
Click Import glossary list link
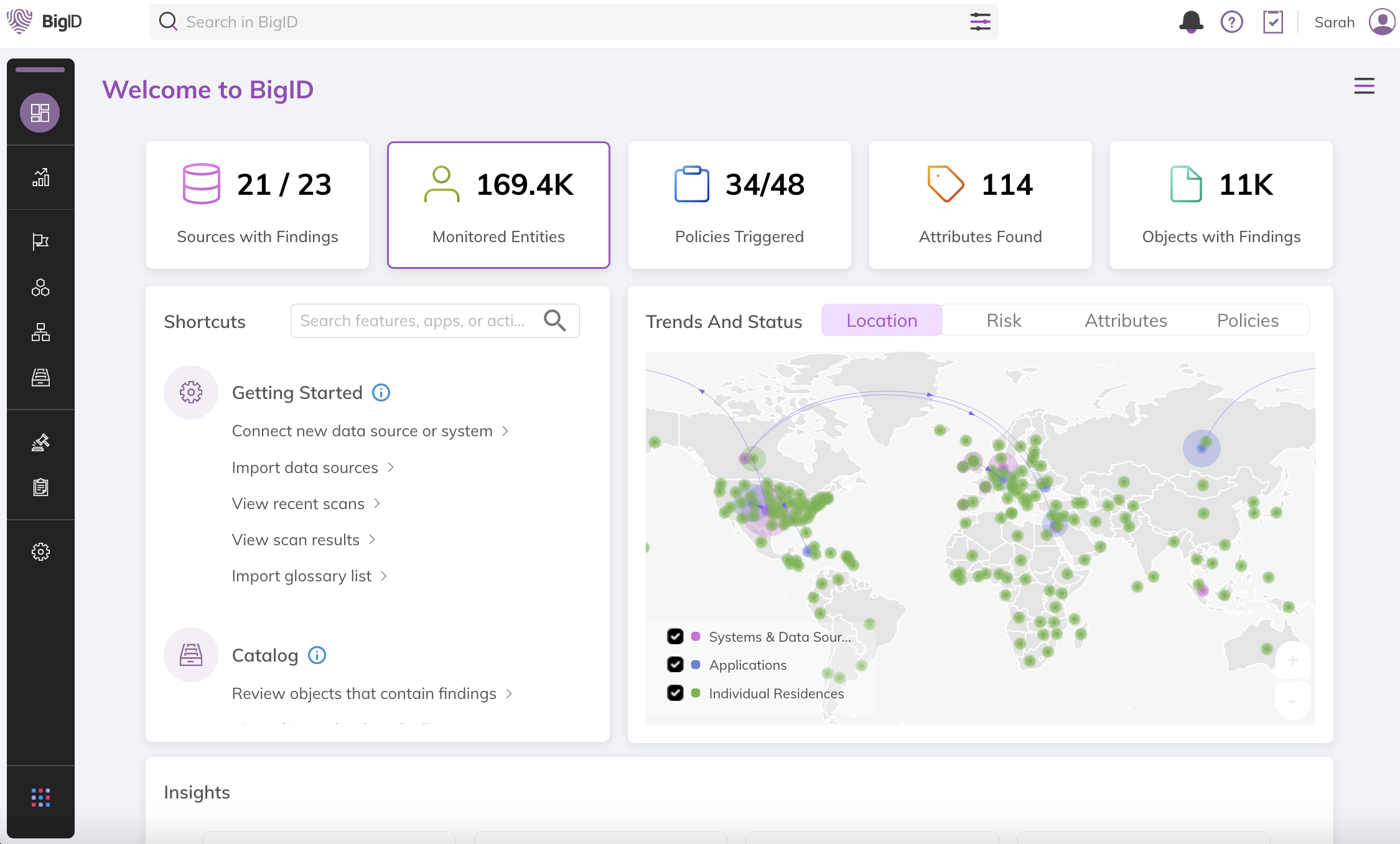click(302, 576)
